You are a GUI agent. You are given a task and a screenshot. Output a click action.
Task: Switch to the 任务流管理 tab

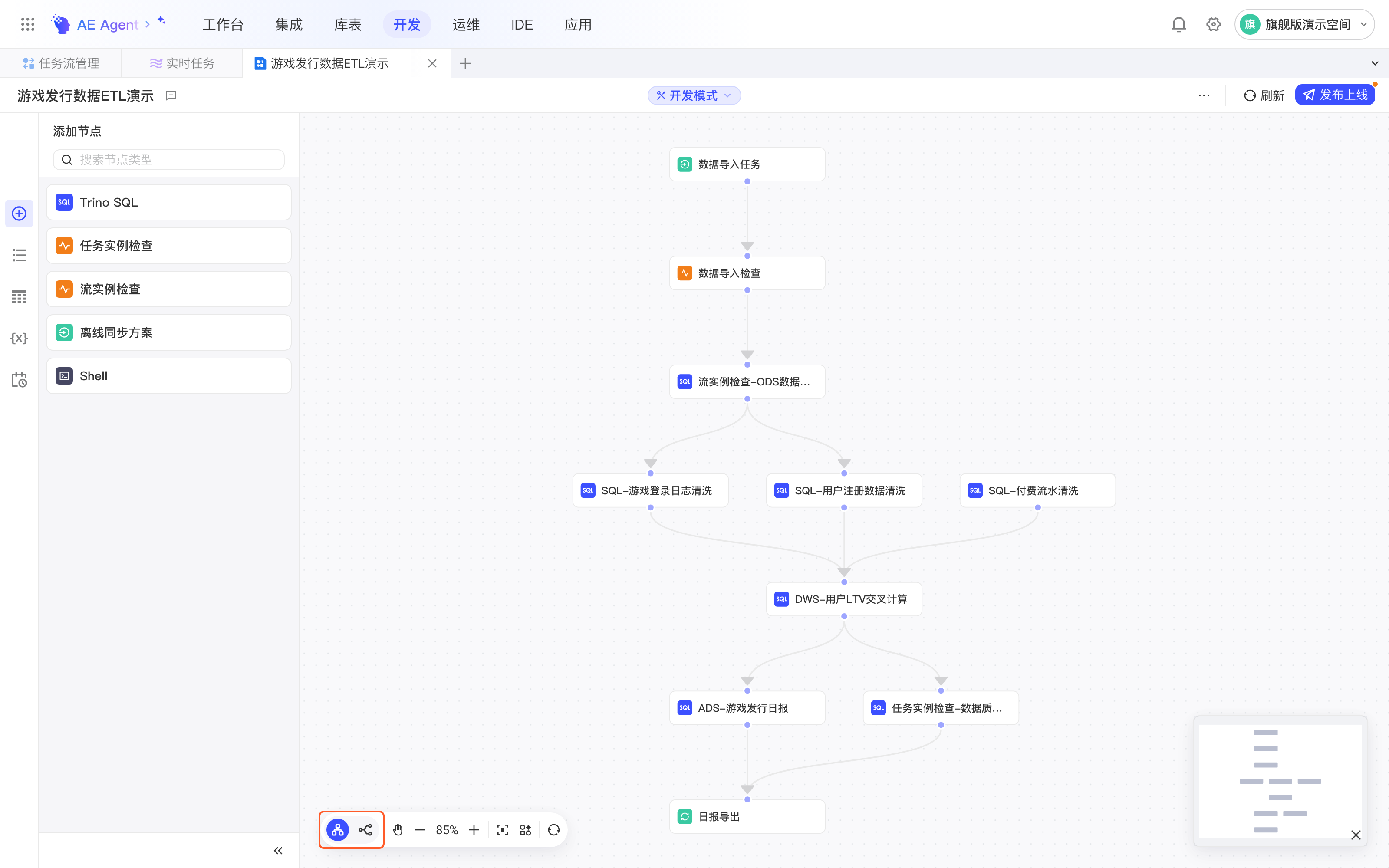point(61,63)
